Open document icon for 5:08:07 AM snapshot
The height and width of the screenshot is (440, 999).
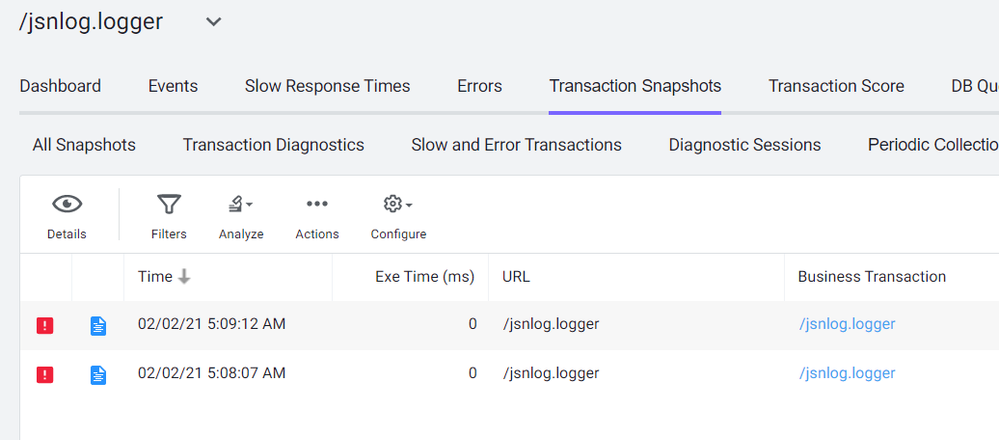pos(98,374)
